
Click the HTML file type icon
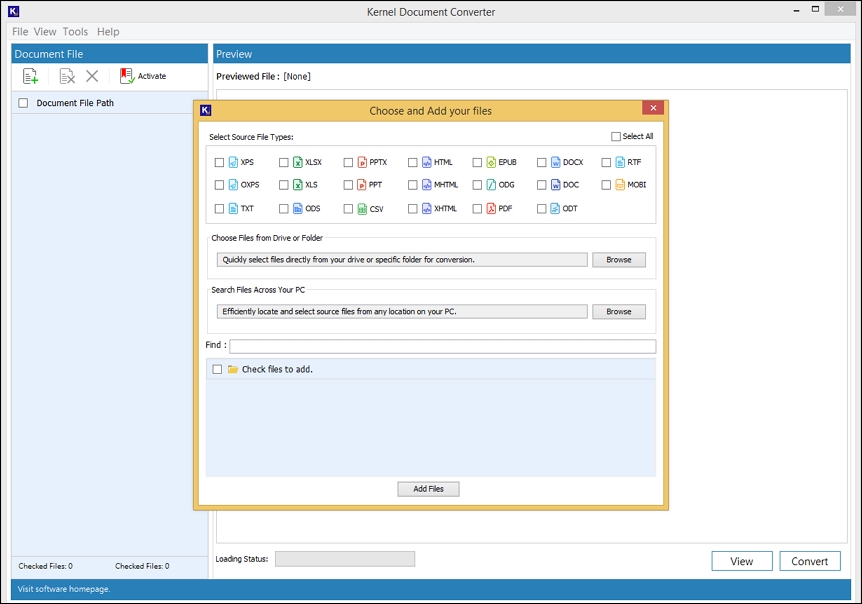(x=427, y=162)
